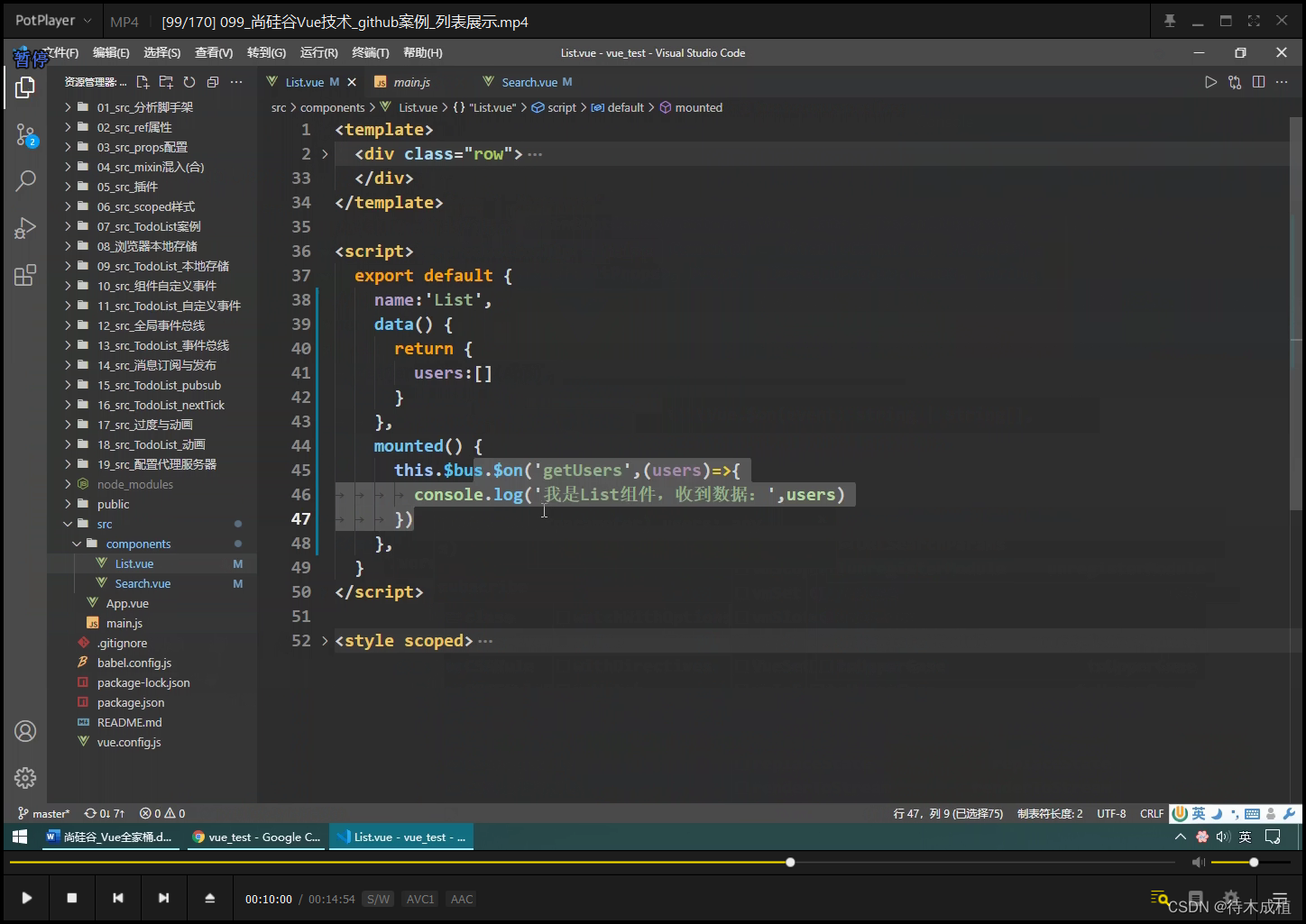Viewport: 1306px width, 924px height.
Task: Open the PotPlayer title dropdown menu
Action: click(54, 21)
